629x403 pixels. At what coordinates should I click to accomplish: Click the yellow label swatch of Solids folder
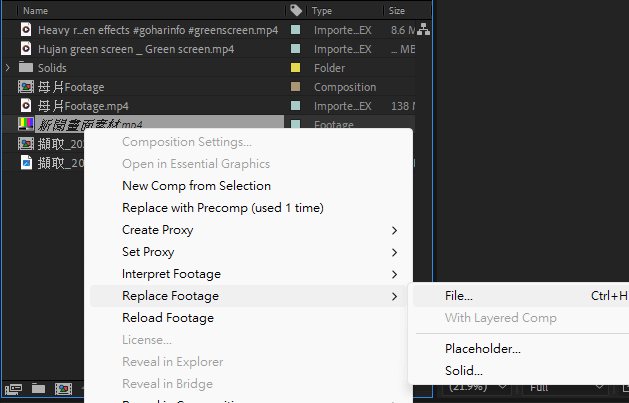click(296, 68)
